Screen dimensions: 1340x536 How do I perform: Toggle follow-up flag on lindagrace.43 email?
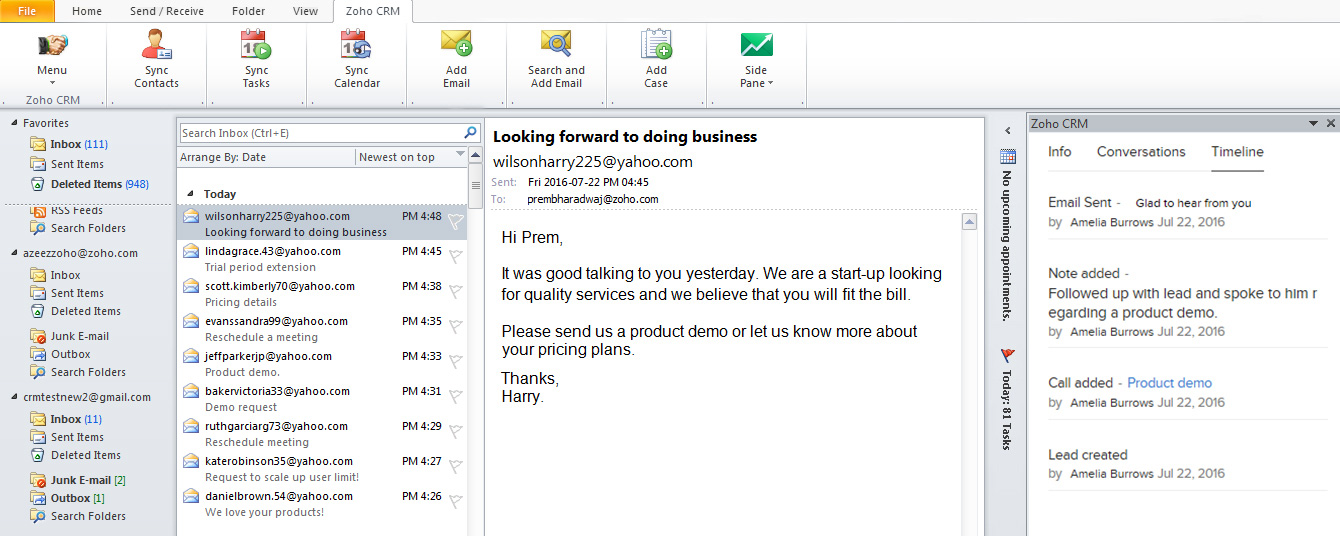(x=455, y=256)
